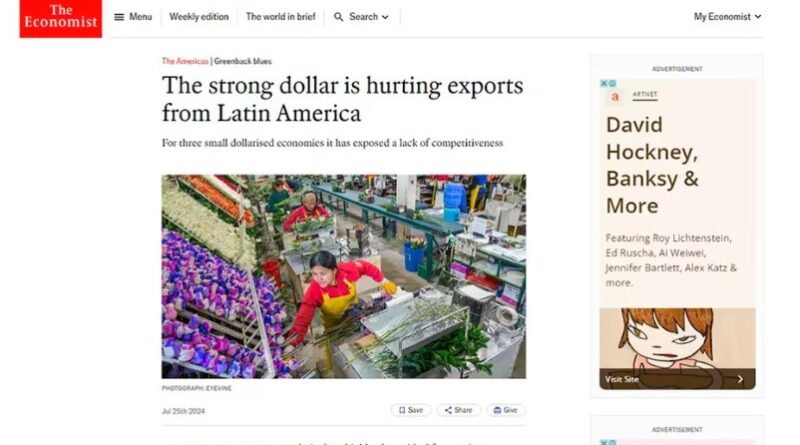Click the ARTNET advertiser name link
Screen dimensions: 800x445
click(645, 94)
